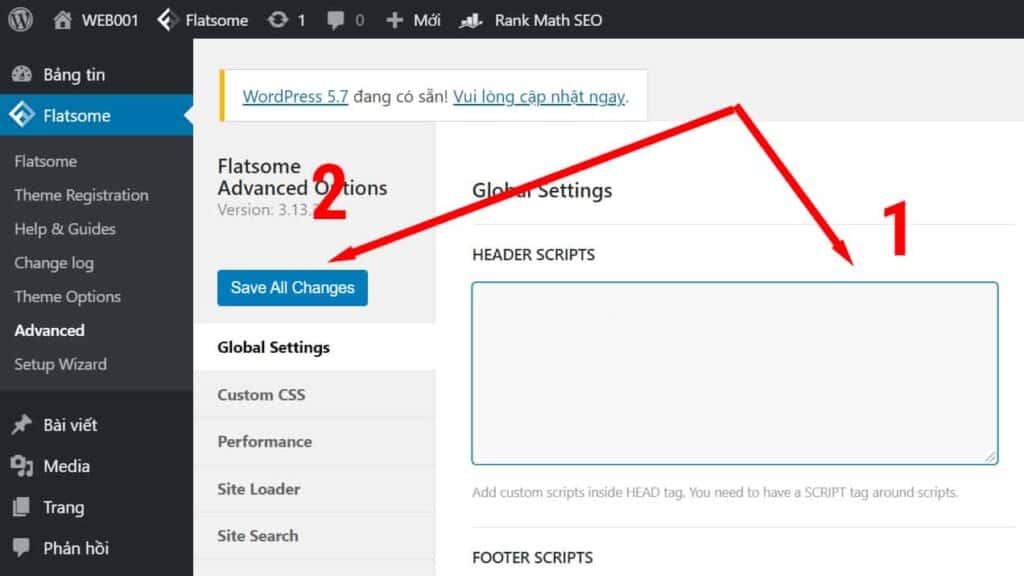Click the WordPress logo icon
This screenshot has width=1024, height=576.
[20, 20]
